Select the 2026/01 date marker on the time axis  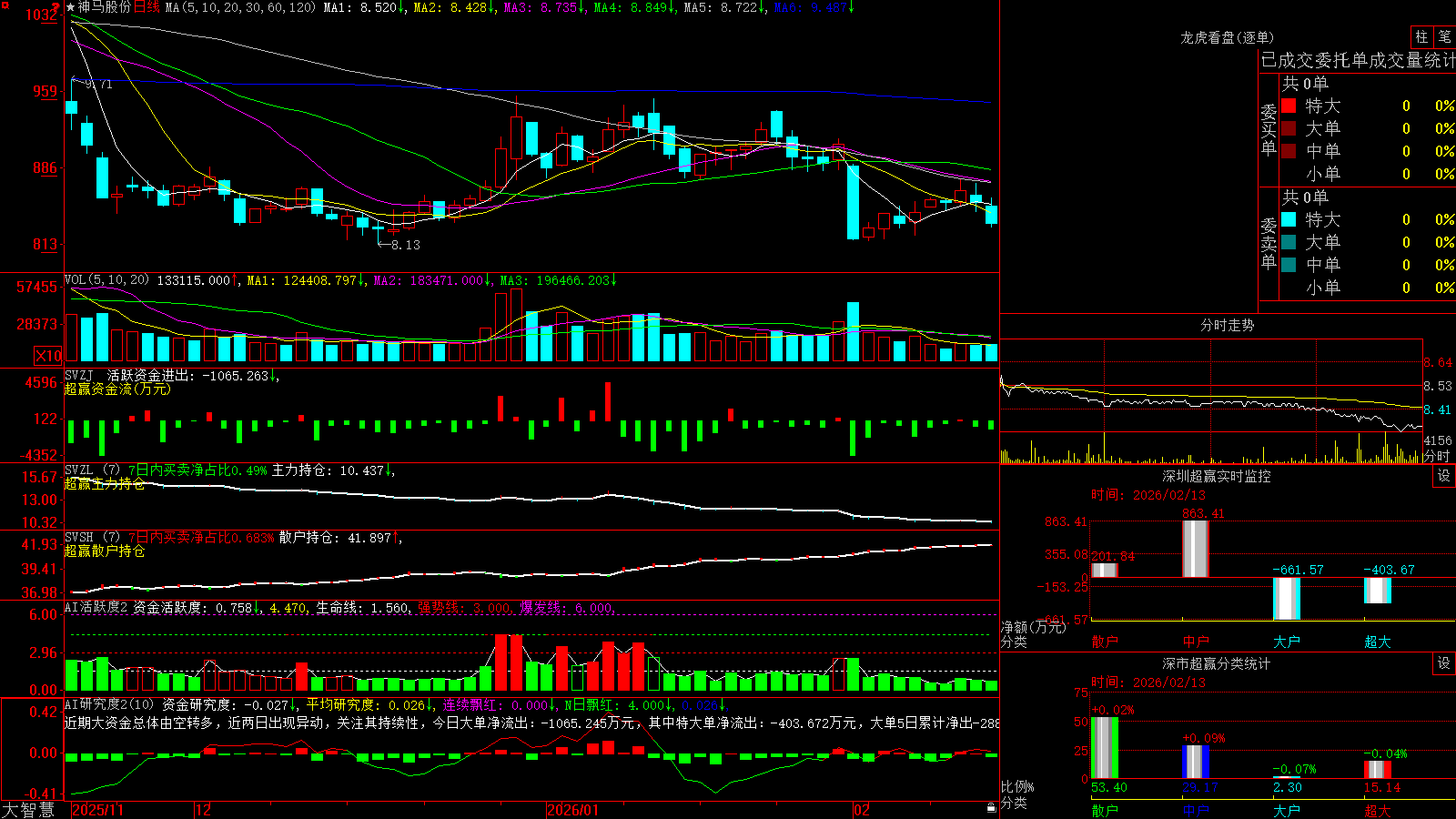pos(573,810)
